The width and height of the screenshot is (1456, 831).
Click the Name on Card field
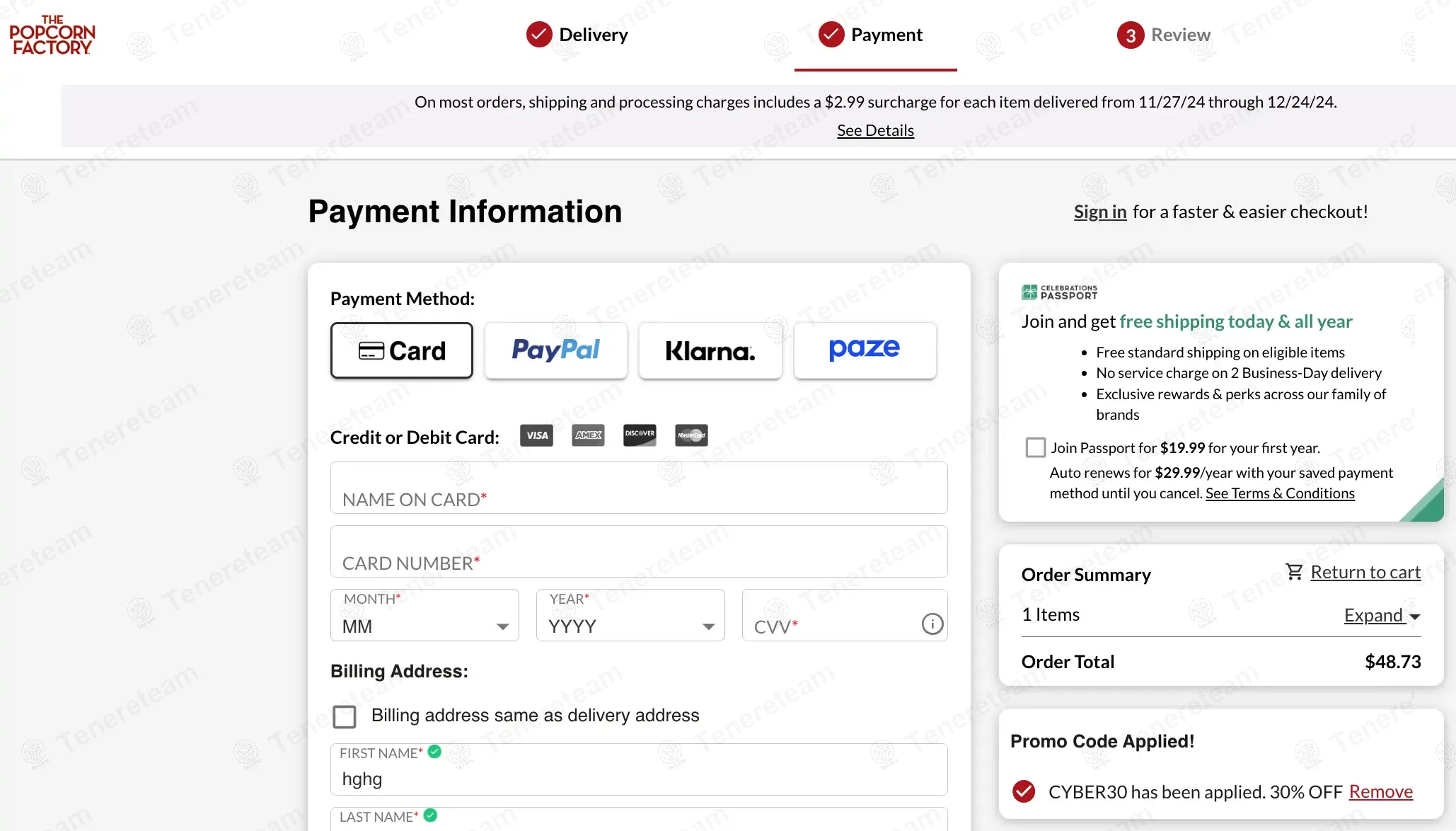tap(639, 488)
